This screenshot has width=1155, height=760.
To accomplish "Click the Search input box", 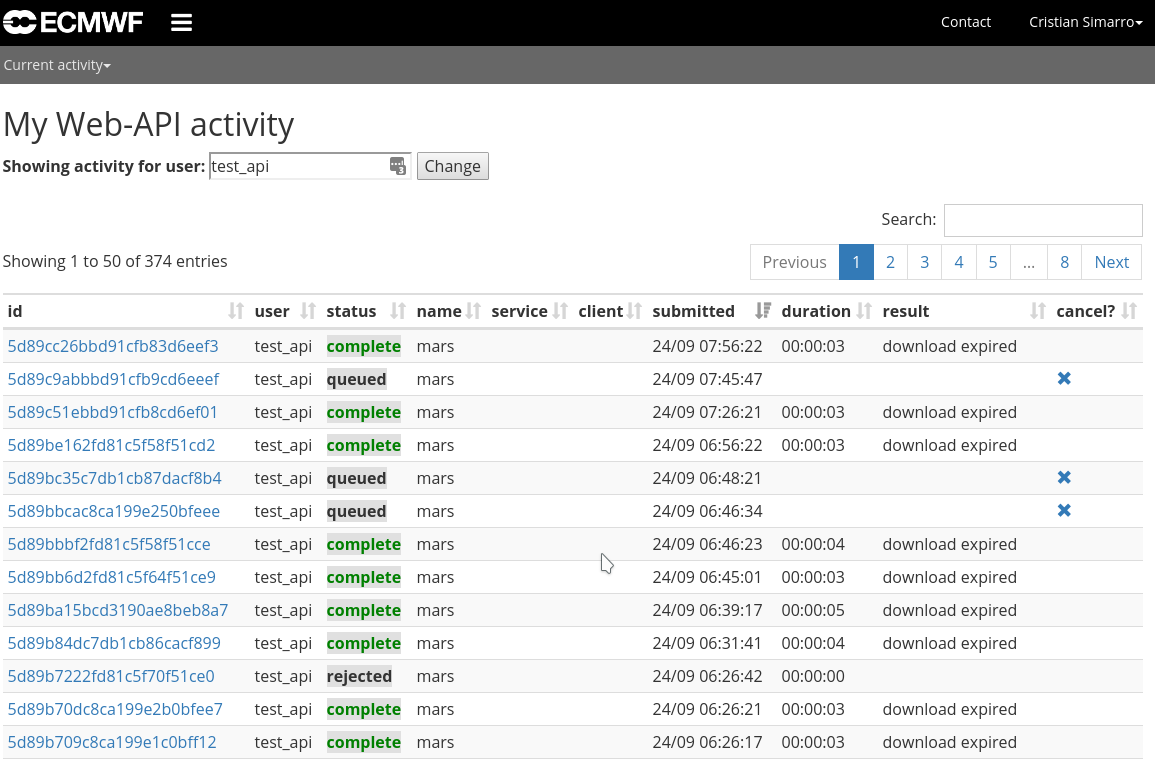I will pyautogui.click(x=1042, y=220).
